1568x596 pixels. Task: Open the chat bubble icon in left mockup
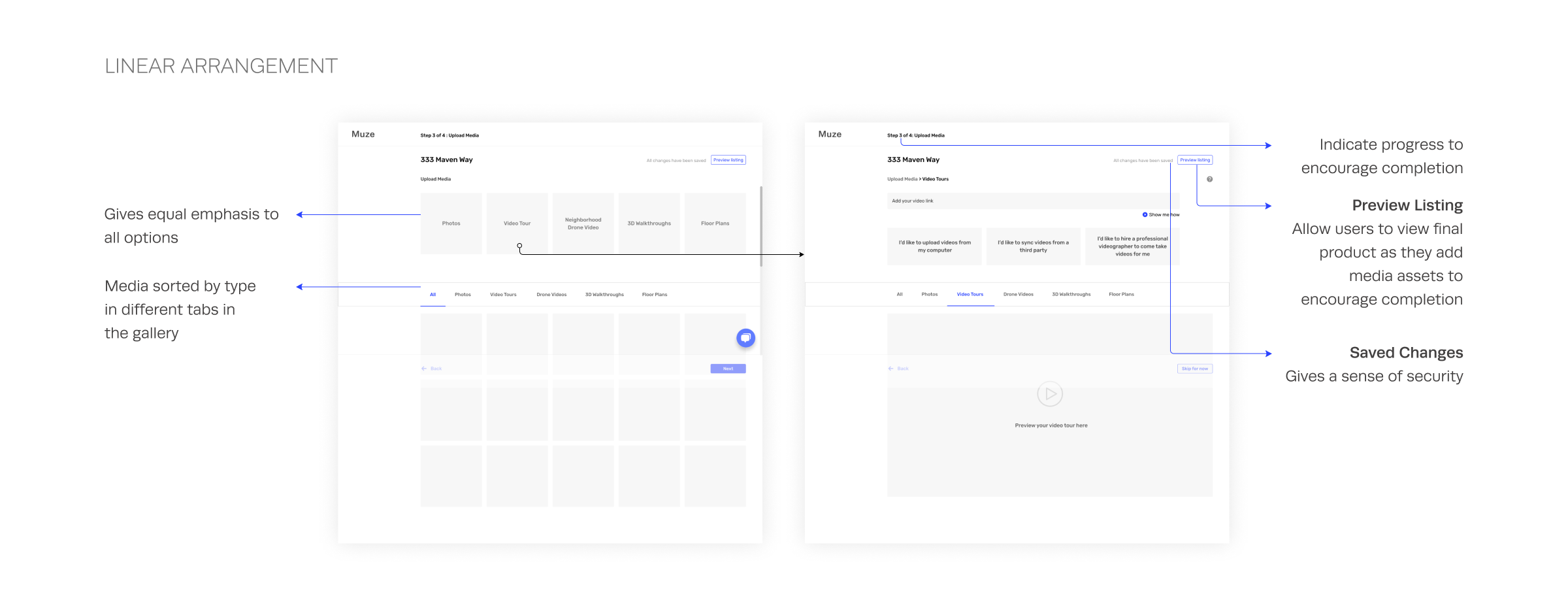point(745,338)
